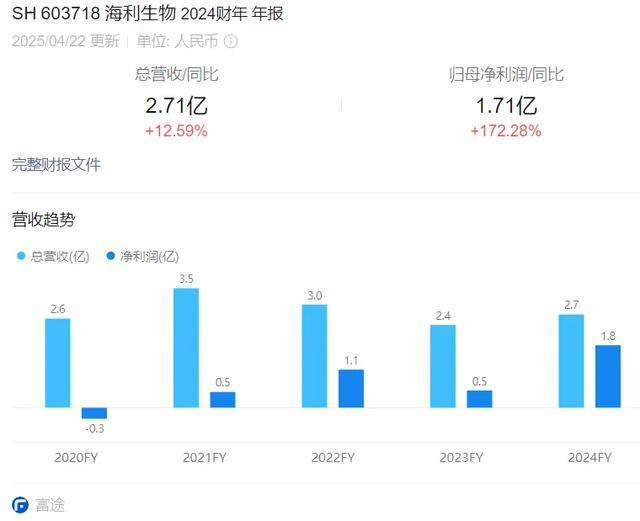Toggle the 净利润(亿) legend item
This screenshot has width=640, height=521.
pos(143,256)
